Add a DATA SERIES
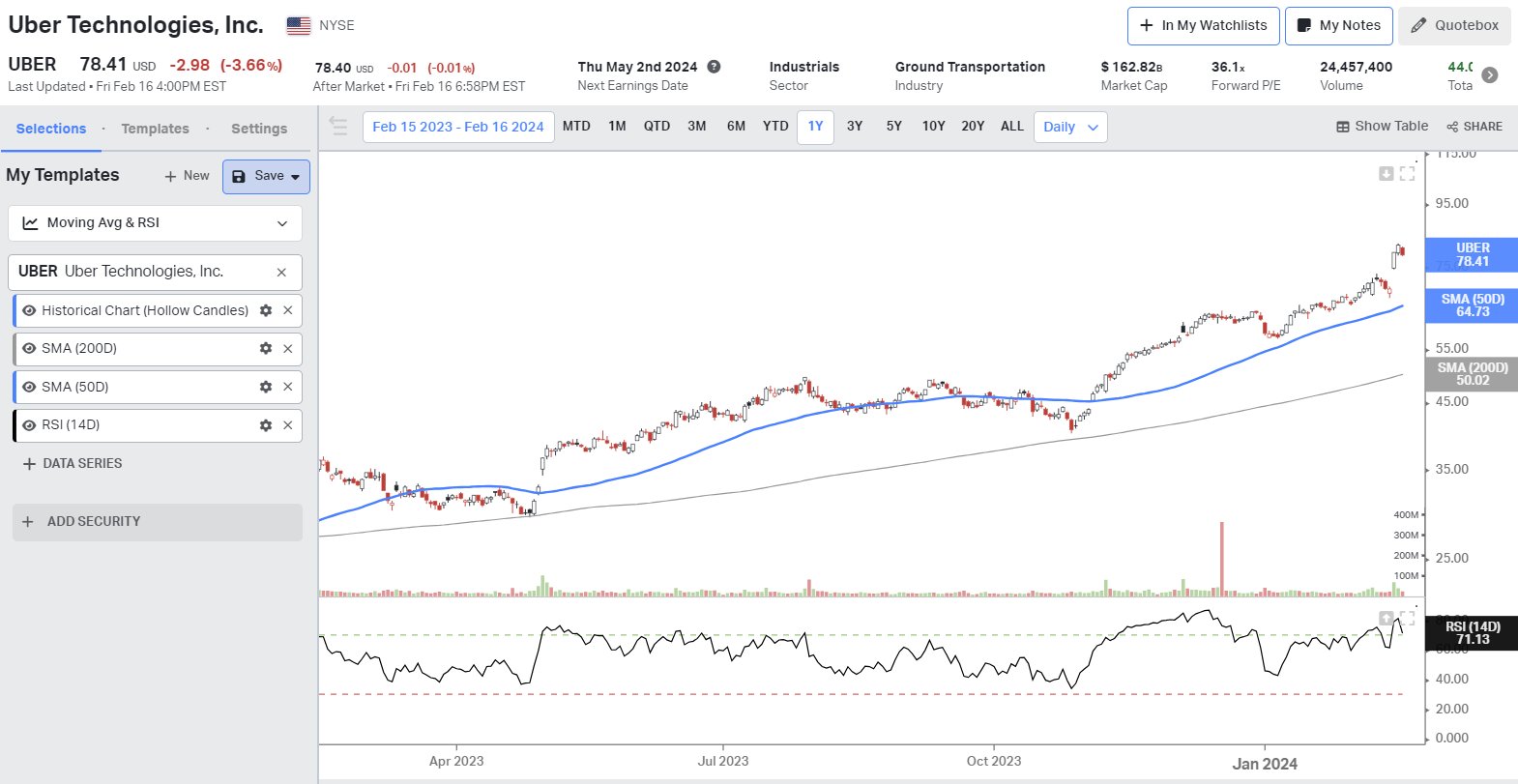Image resolution: width=1518 pixels, height=784 pixels. 73,464
